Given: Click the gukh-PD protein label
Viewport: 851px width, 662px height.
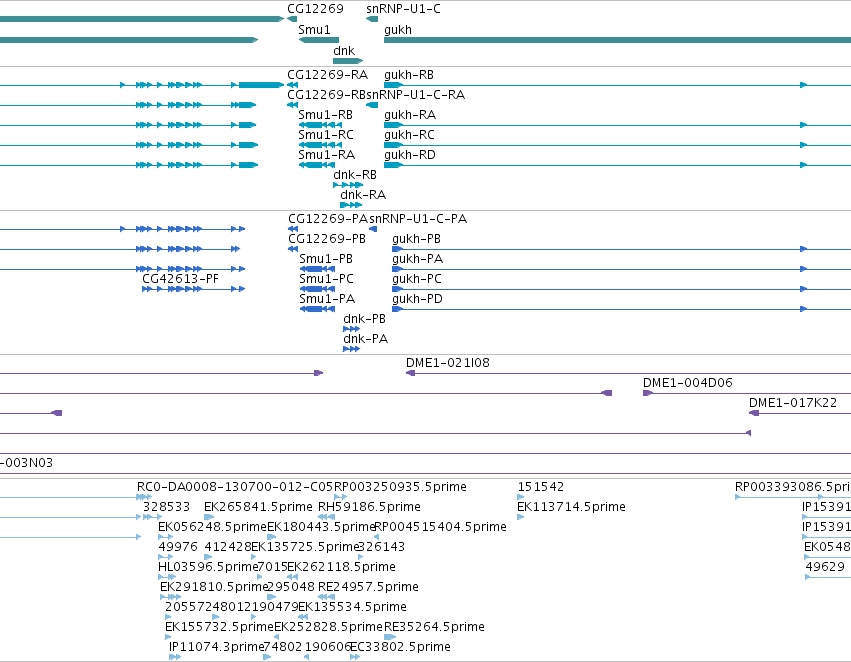Looking at the screenshot, I should coord(417,299).
